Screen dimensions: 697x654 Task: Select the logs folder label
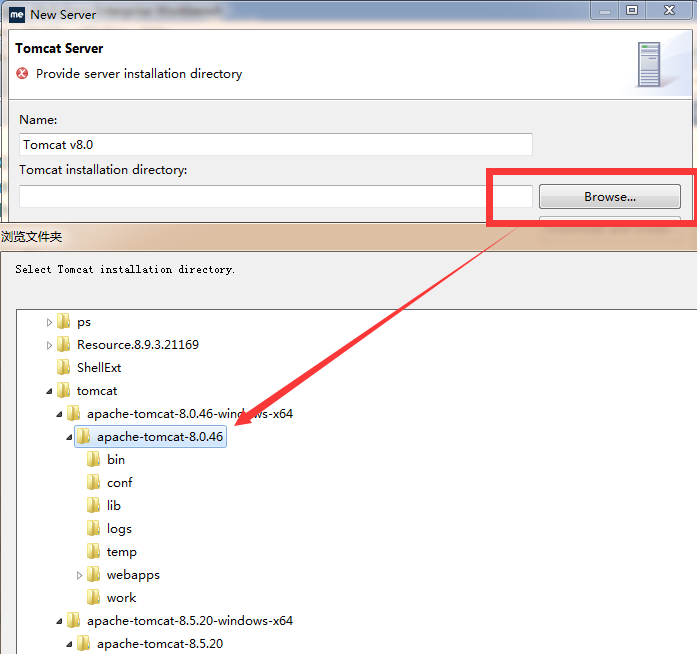(x=119, y=529)
